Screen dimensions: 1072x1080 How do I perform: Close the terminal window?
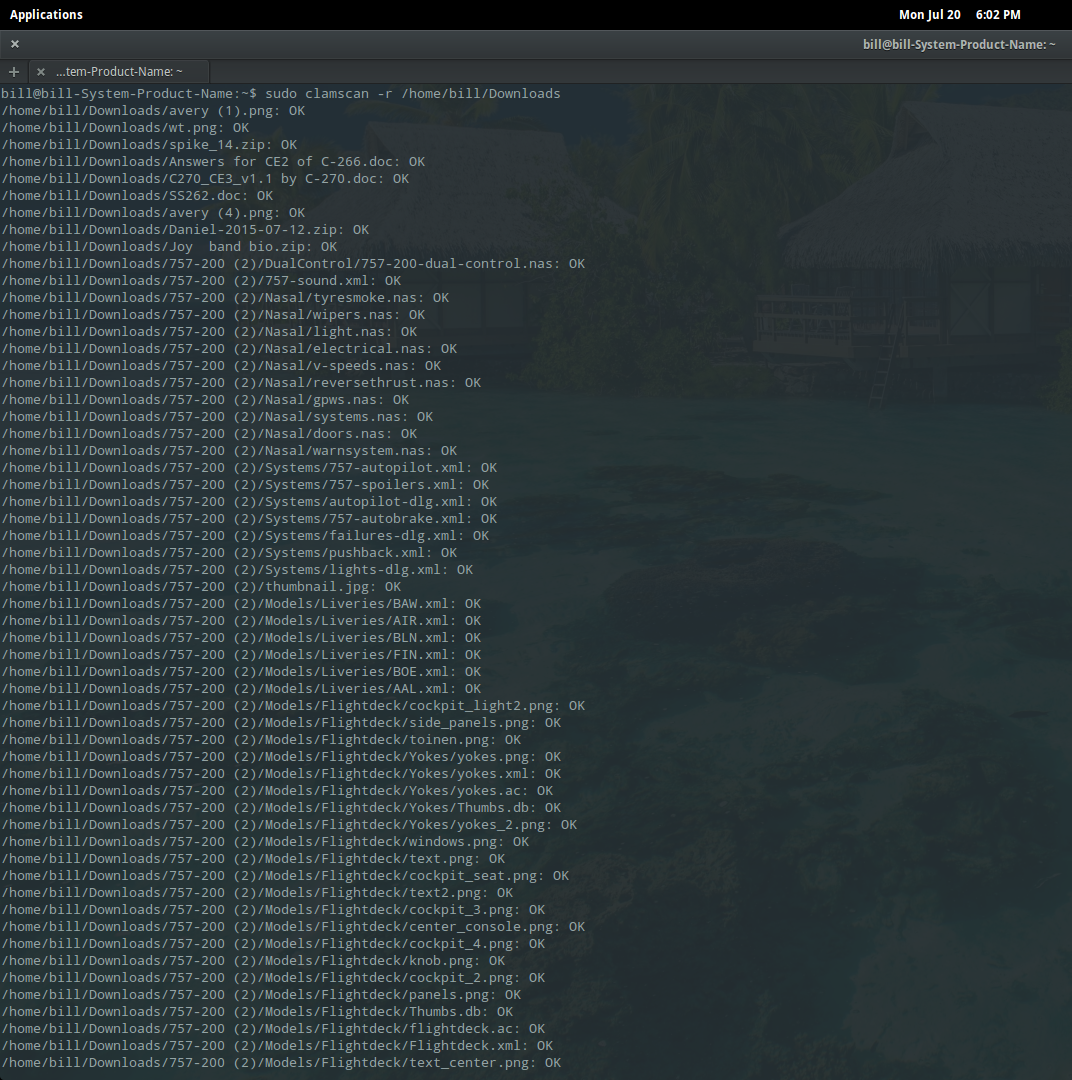click(x=15, y=44)
